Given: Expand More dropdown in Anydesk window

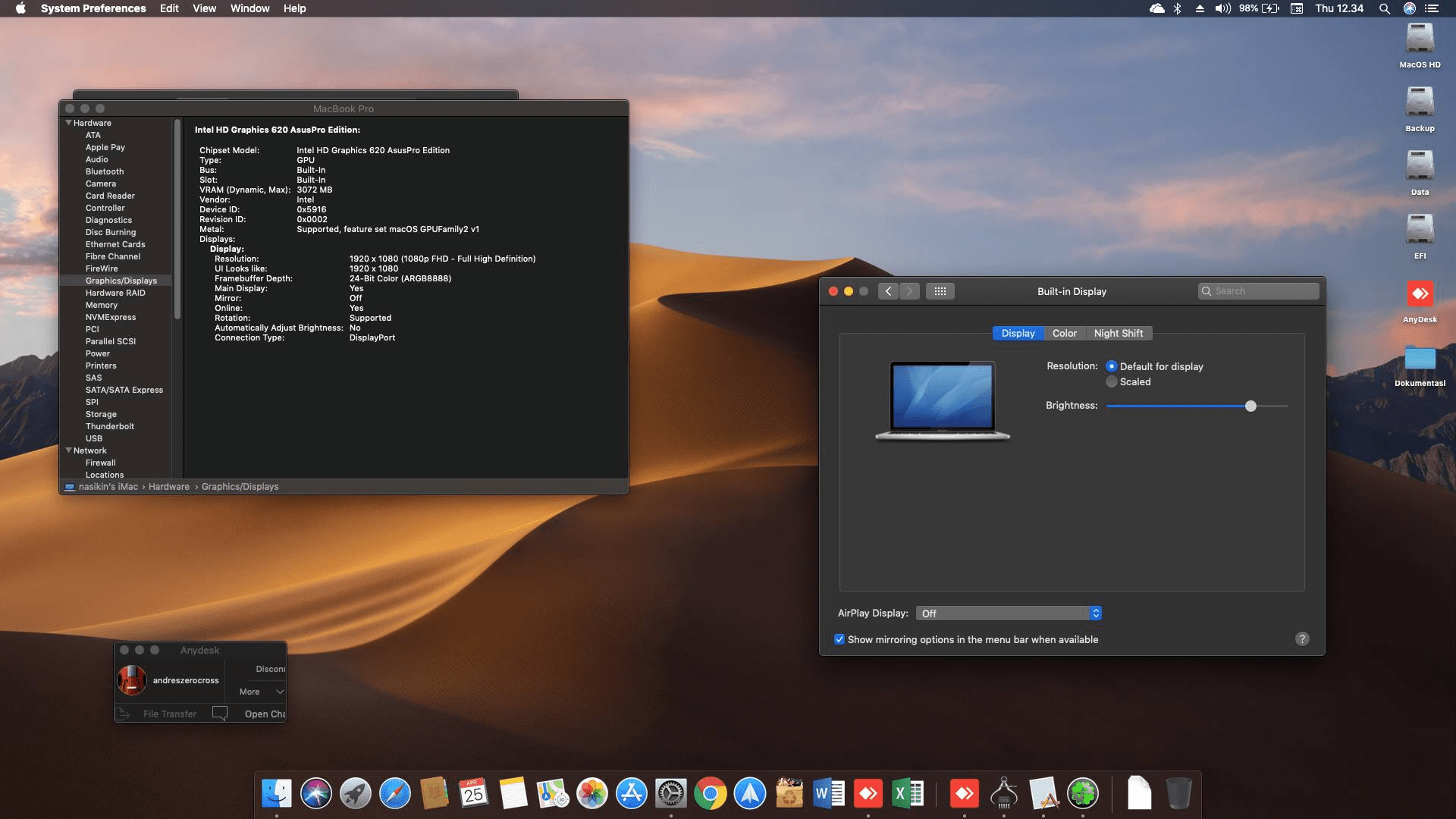Looking at the screenshot, I should tap(262, 692).
